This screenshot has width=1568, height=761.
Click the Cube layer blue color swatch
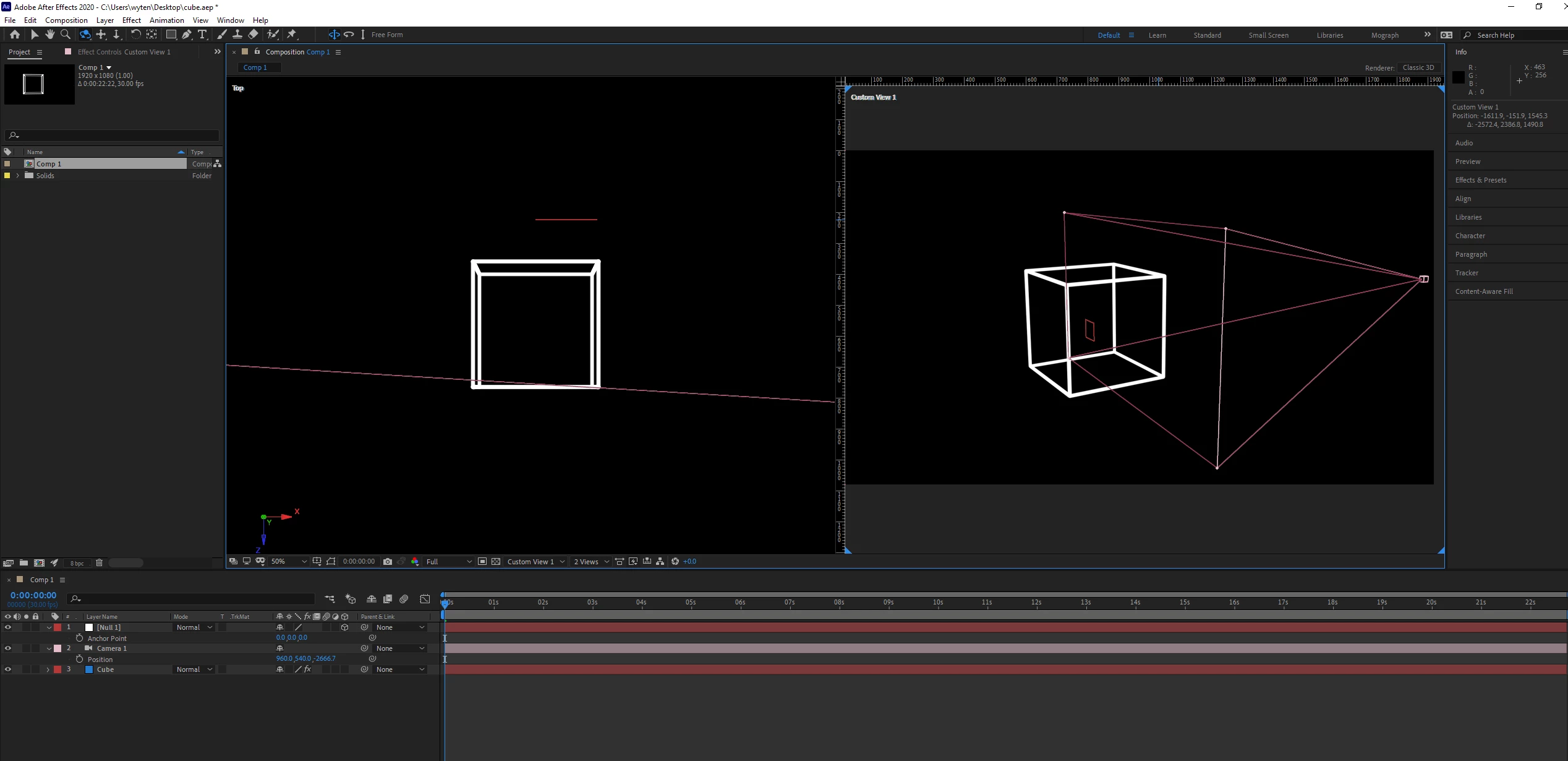(89, 669)
